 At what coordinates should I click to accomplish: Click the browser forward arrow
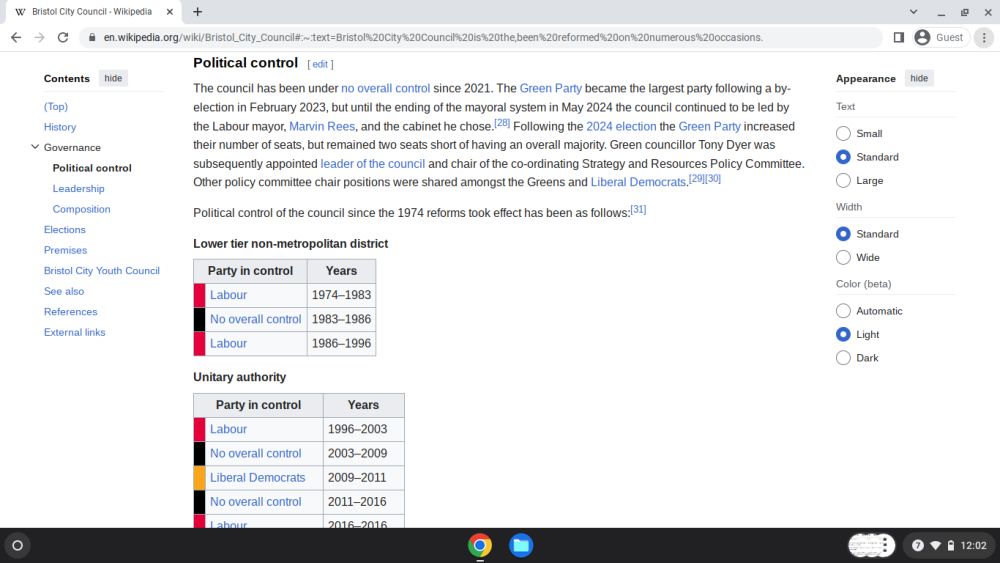(x=40, y=38)
